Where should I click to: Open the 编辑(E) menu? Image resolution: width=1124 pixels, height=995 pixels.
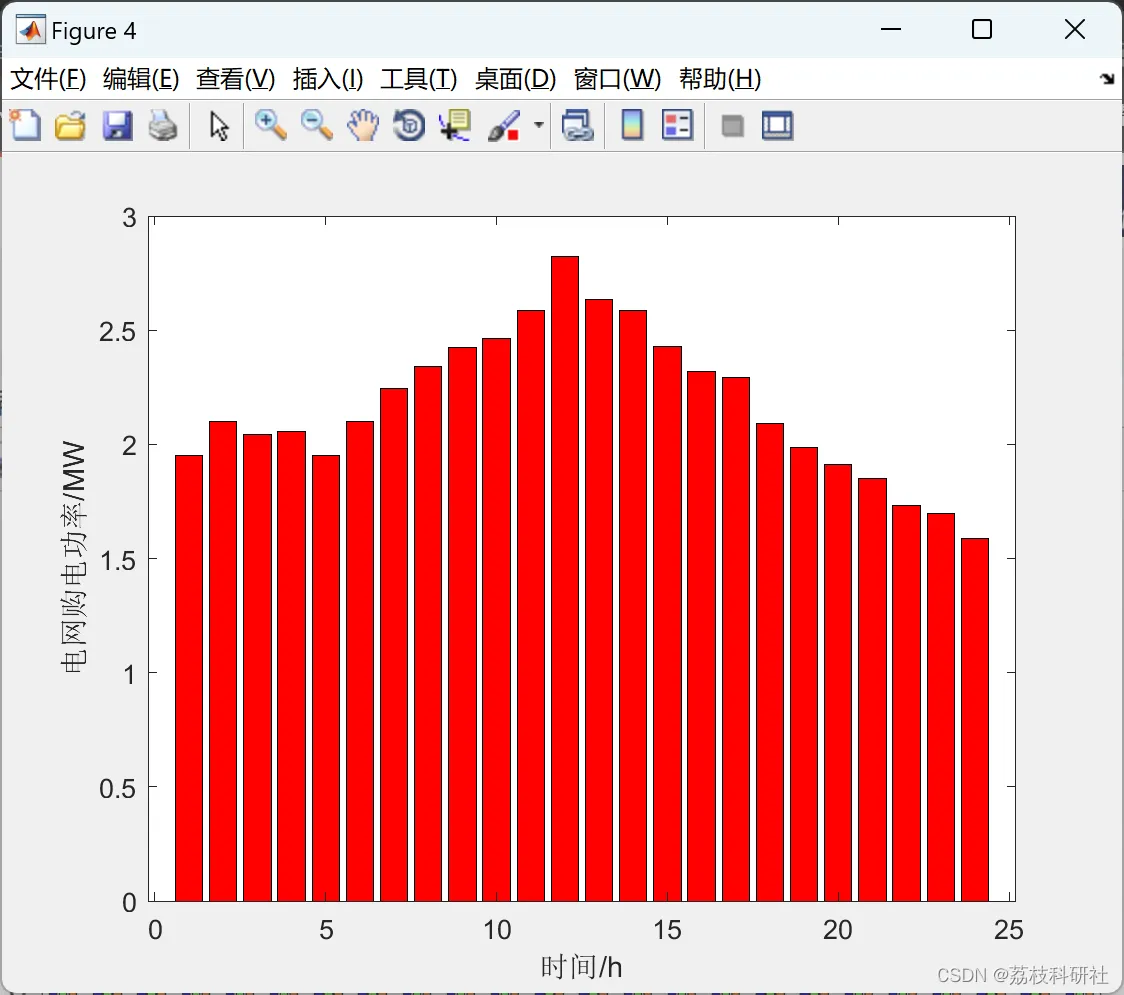pos(140,79)
